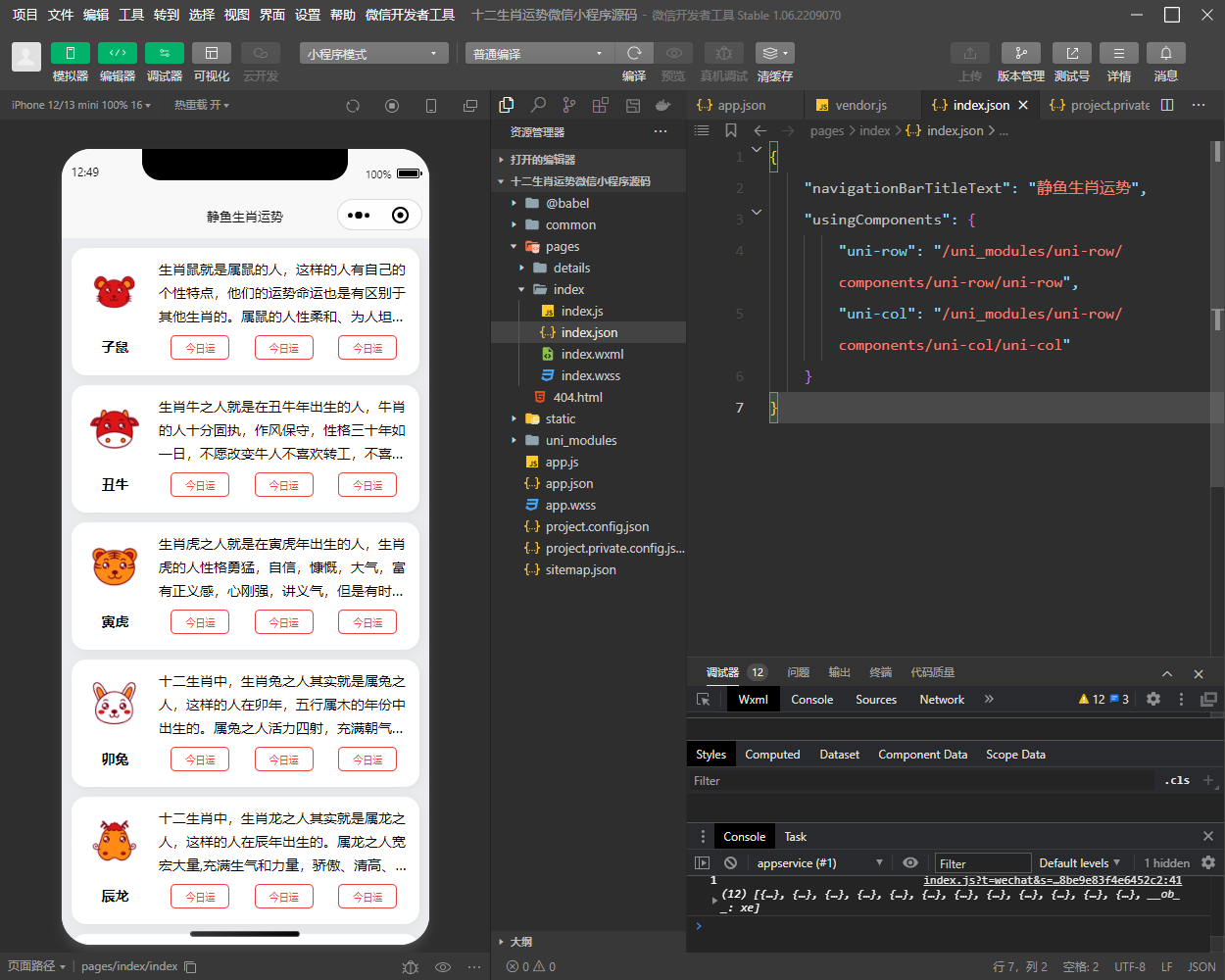
Task: Toggle the split editor layout icon
Action: [1167, 105]
